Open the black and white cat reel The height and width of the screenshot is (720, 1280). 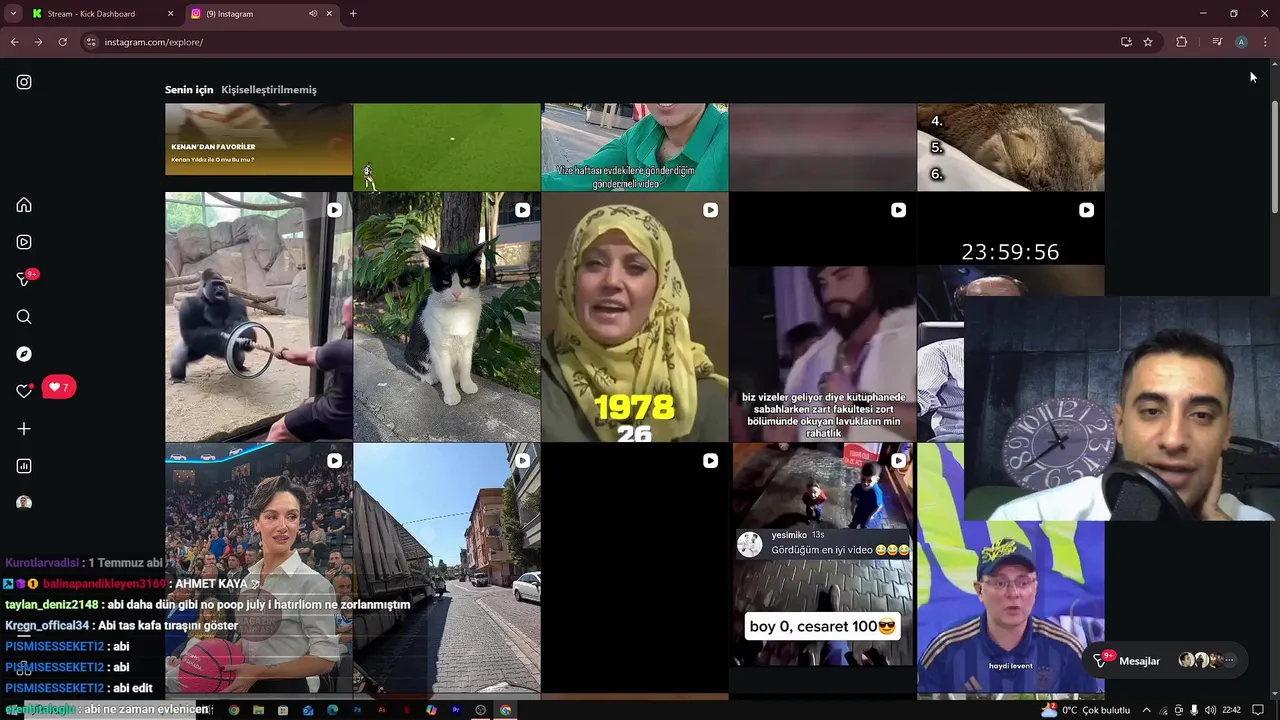click(446, 317)
